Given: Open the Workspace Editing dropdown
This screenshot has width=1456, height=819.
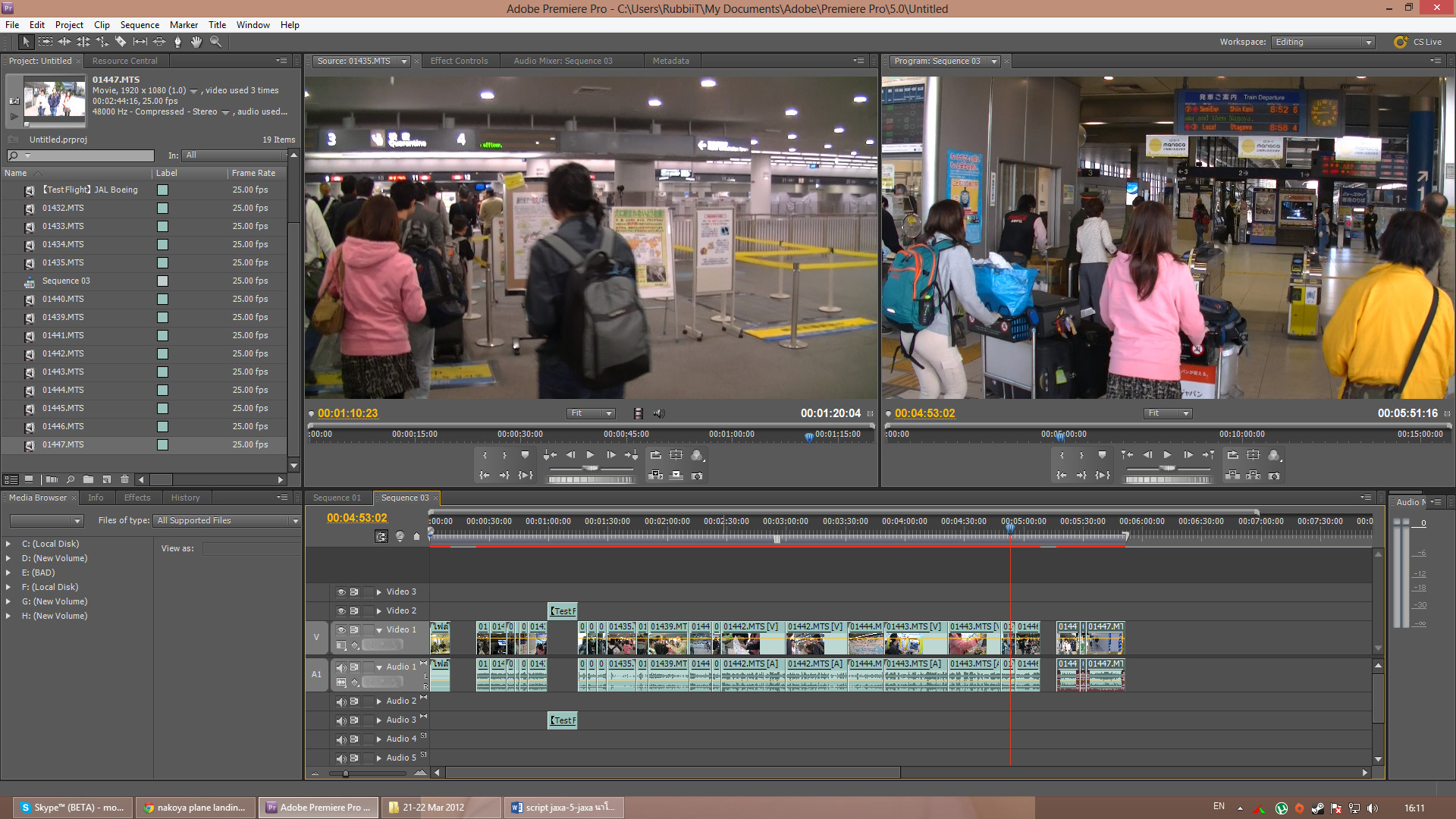Looking at the screenshot, I should click(1323, 42).
